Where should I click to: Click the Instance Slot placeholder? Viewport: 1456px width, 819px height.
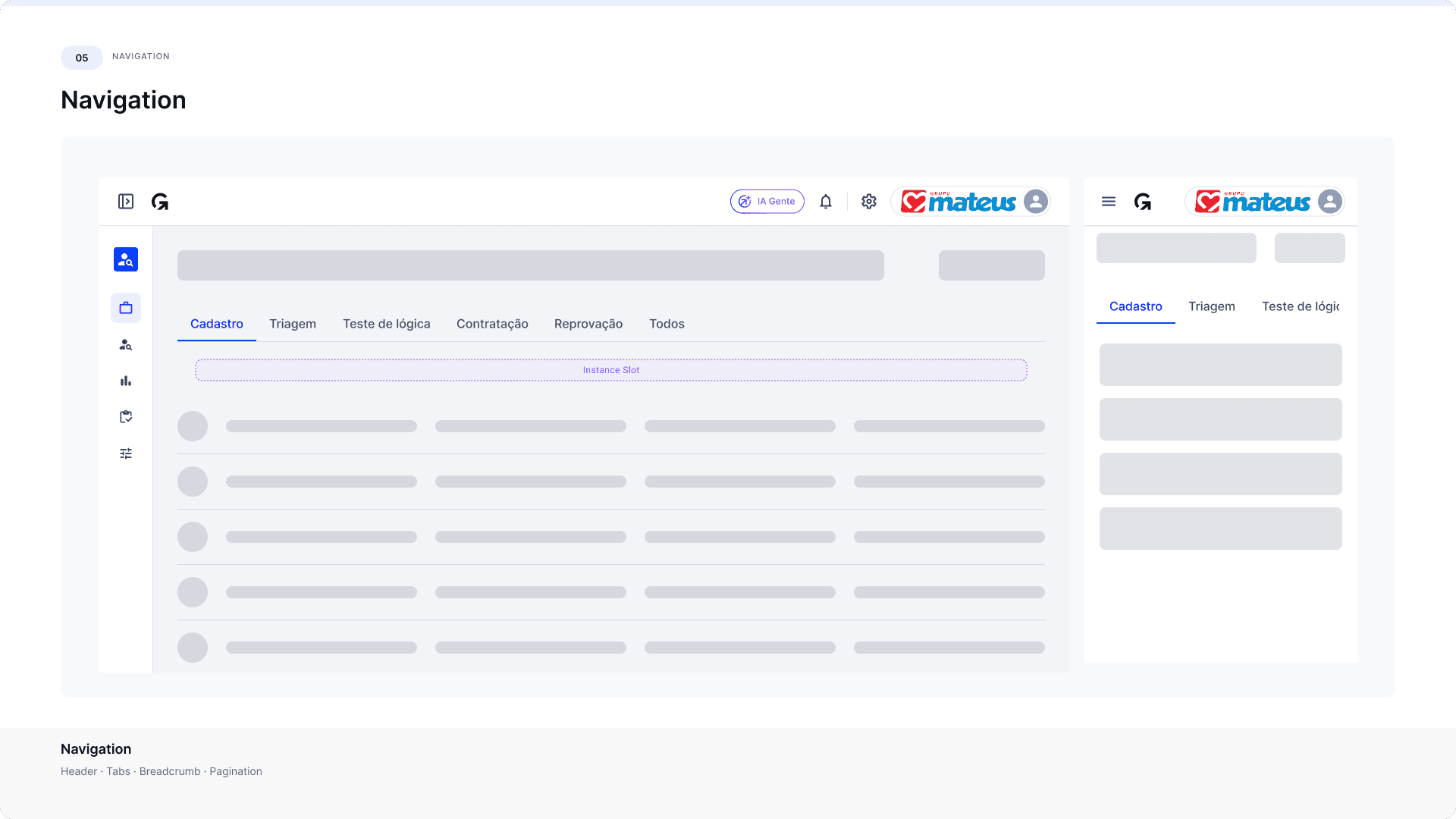tap(611, 370)
